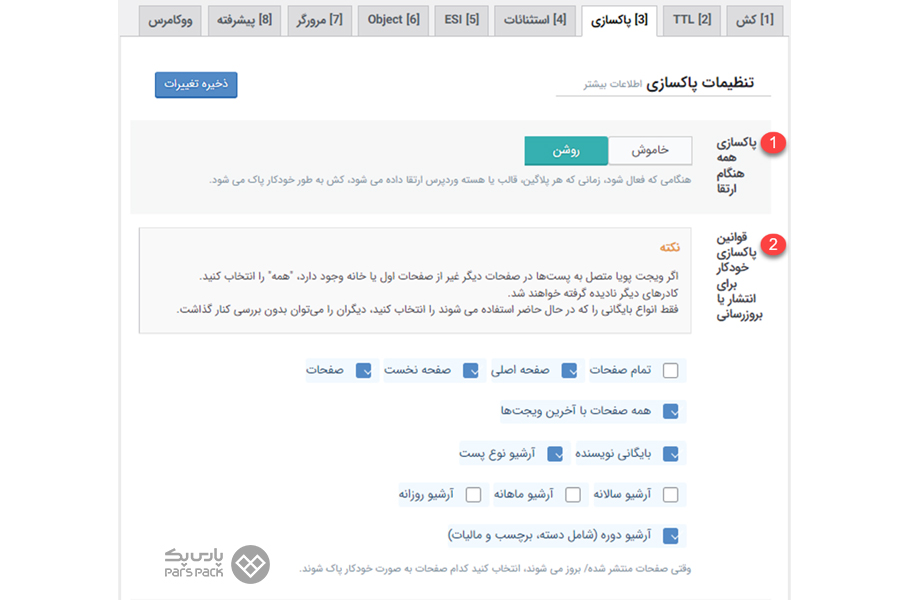Enable the آرشیو روزانه checkbox
The height and width of the screenshot is (600, 900).
(474, 494)
